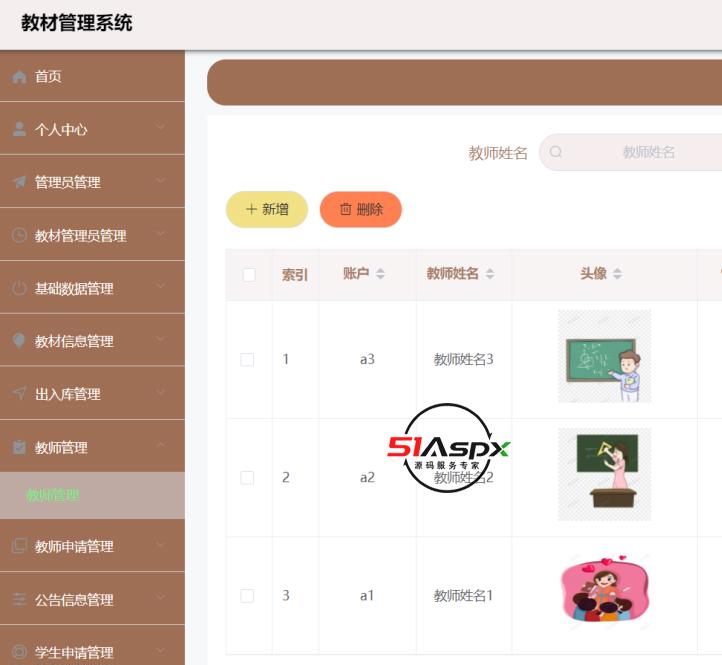The width and height of the screenshot is (722, 665).
Task: Click the trash icon on the 删除 button
Action: click(x=345, y=210)
